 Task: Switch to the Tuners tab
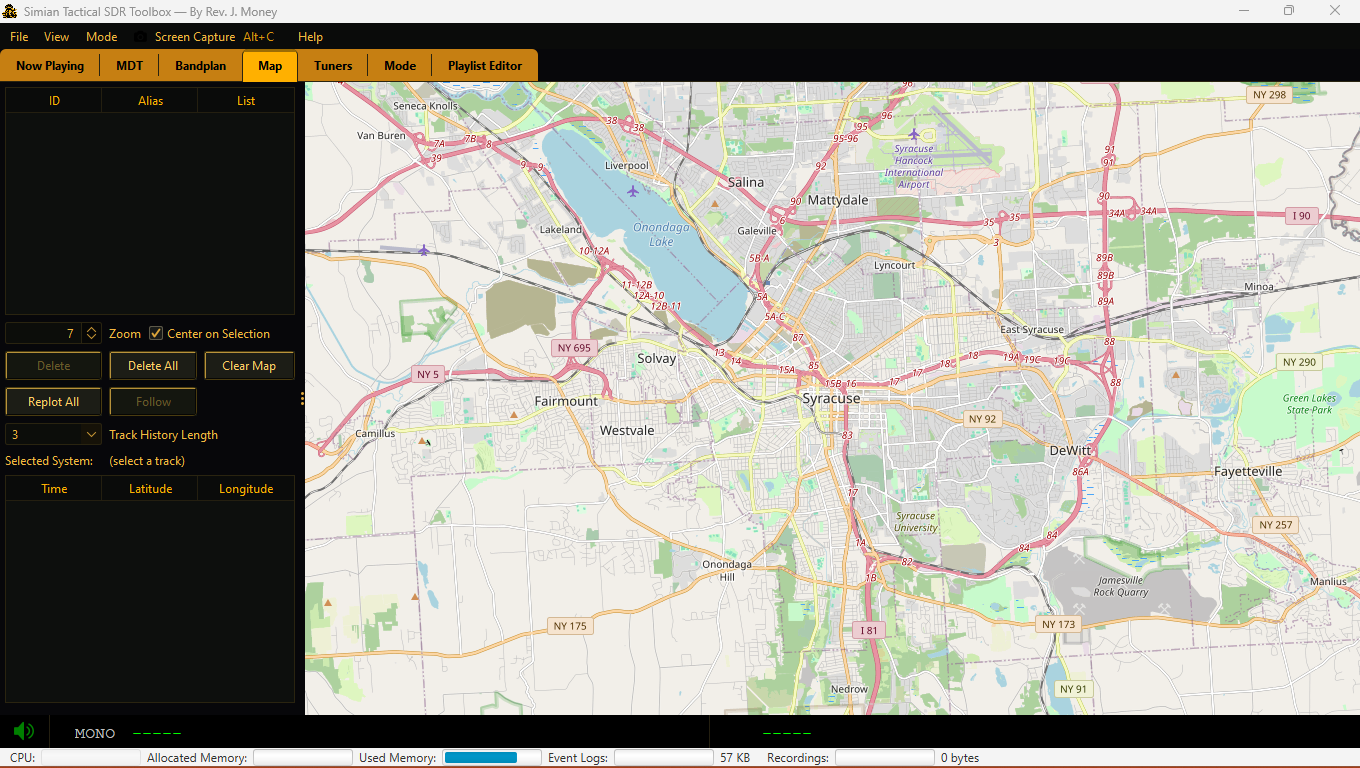click(x=333, y=66)
